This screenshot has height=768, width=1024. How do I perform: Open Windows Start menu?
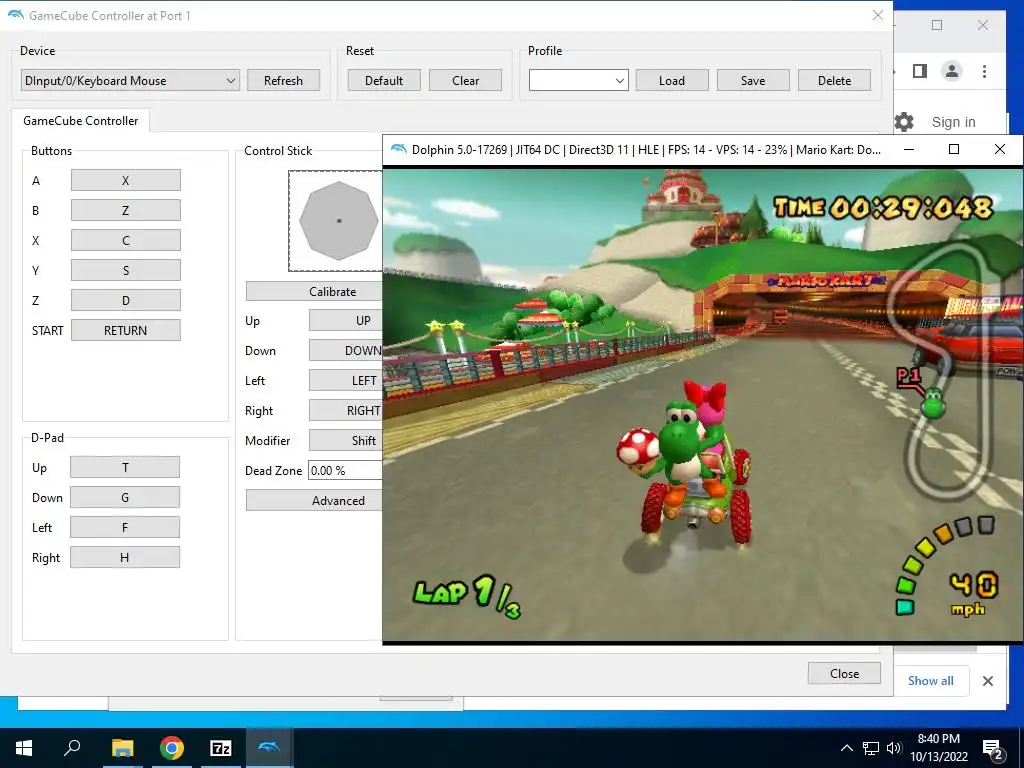pyautogui.click(x=24, y=748)
